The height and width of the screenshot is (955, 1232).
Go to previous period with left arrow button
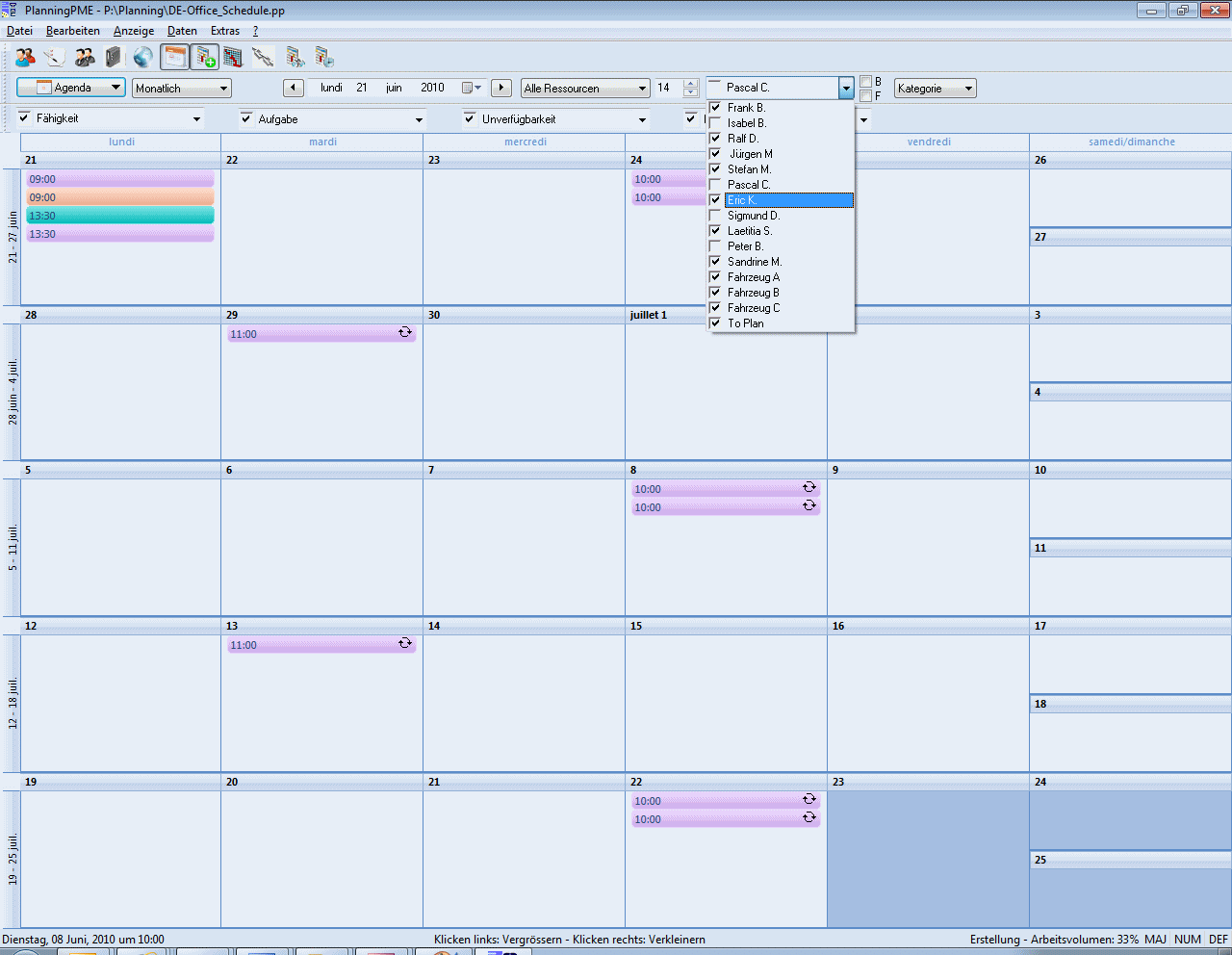point(294,88)
